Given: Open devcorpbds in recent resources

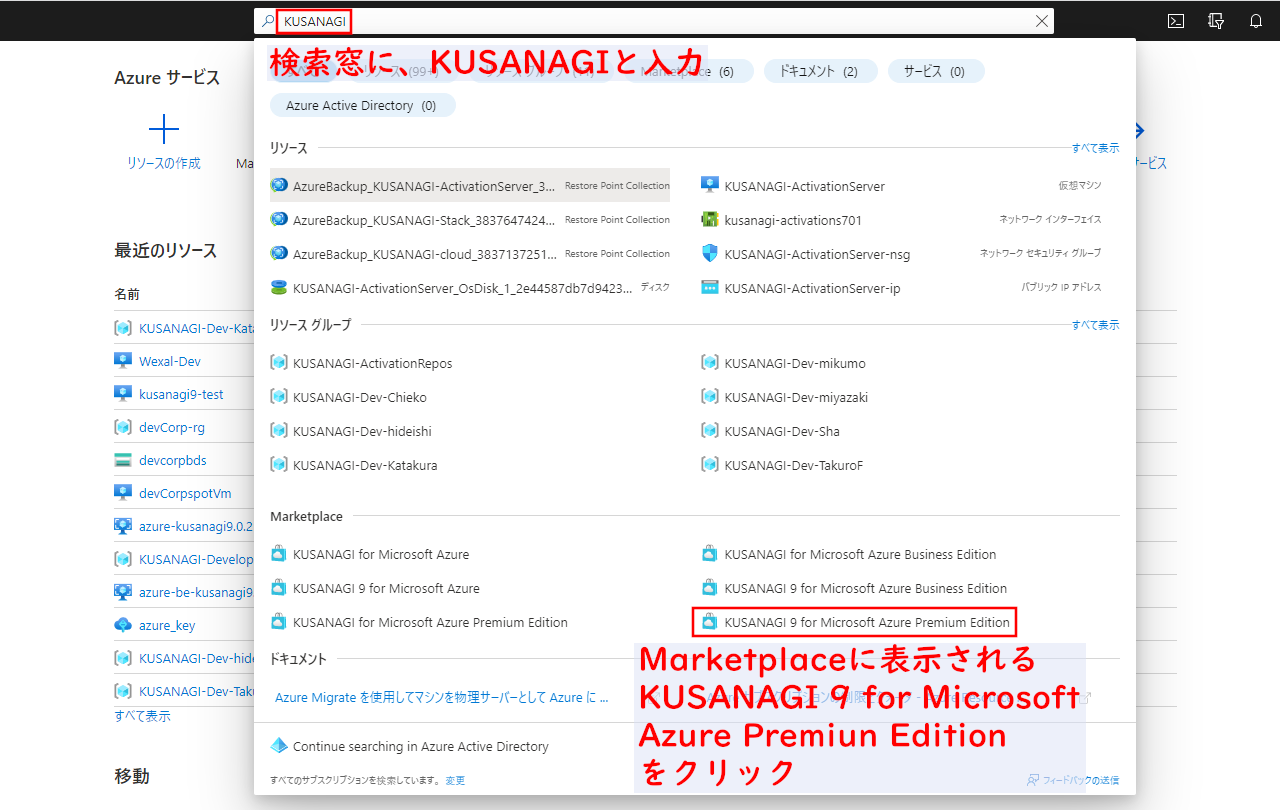Looking at the screenshot, I should 173,460.
